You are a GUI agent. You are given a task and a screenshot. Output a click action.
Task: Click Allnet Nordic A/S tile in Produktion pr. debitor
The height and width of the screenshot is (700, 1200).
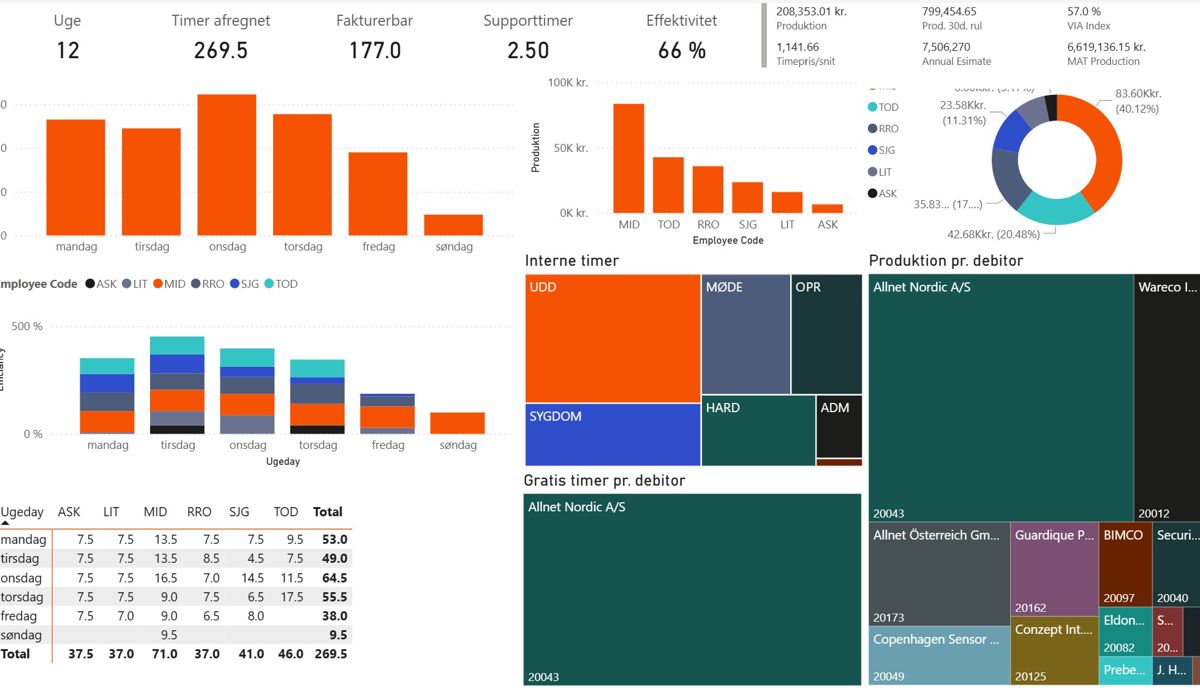click(1001, 397)
